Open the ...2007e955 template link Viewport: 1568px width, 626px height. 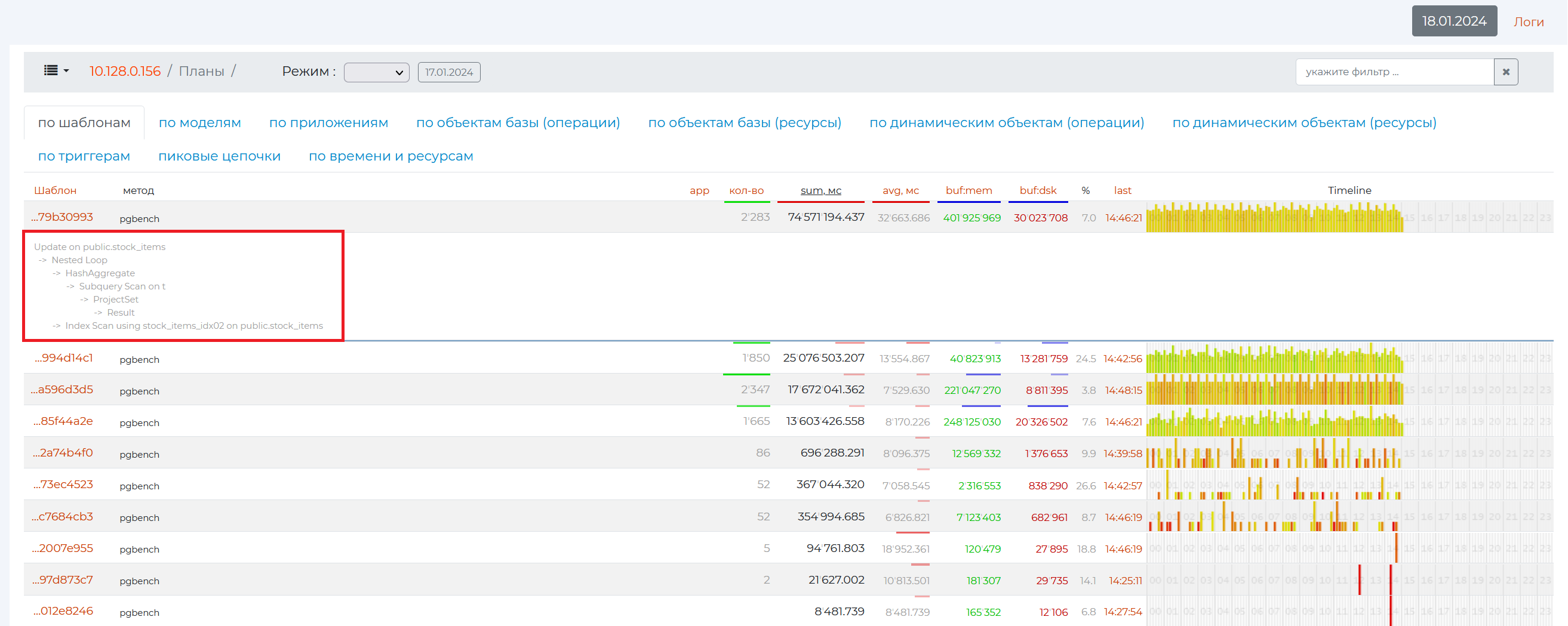click(63, 548)
